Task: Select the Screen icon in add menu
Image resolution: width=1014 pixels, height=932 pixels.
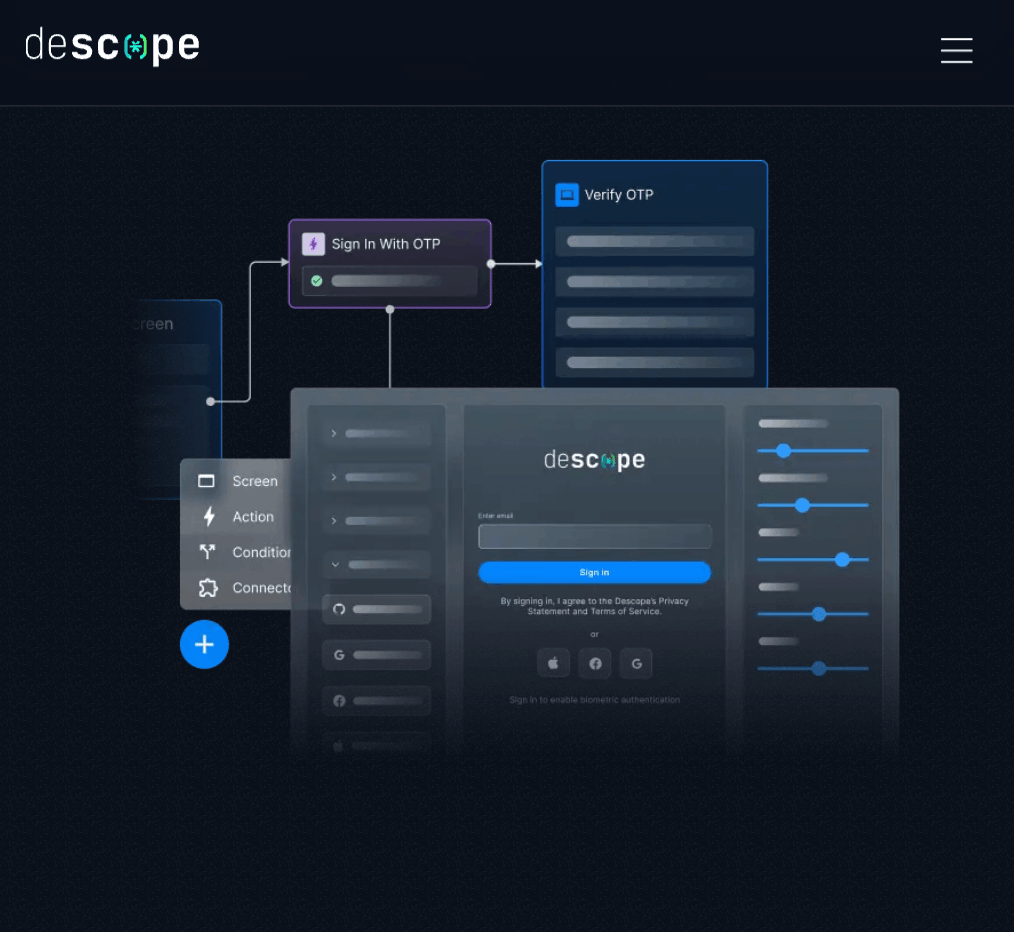Action: point(206,481)
